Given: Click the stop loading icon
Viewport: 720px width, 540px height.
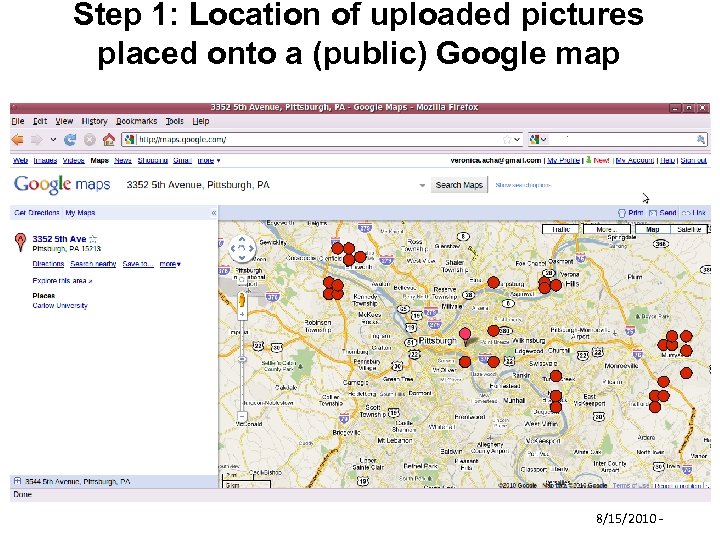Looking at the screenshot, I should pyautogui.click(x=90, y=140).
